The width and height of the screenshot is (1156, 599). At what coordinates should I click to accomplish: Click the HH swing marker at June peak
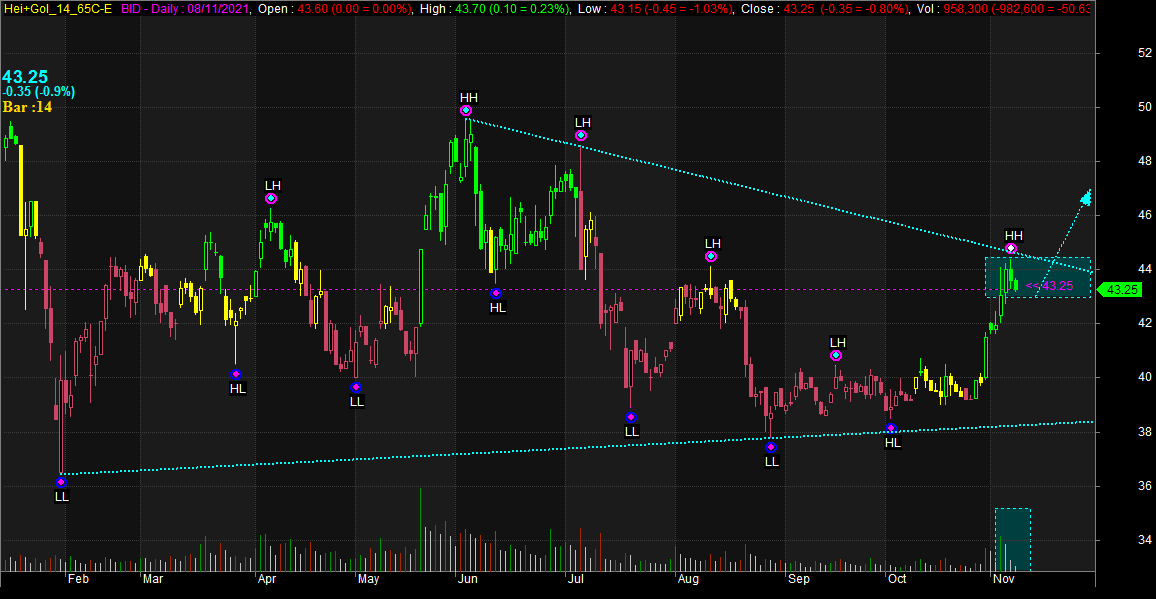pos(466,110)
